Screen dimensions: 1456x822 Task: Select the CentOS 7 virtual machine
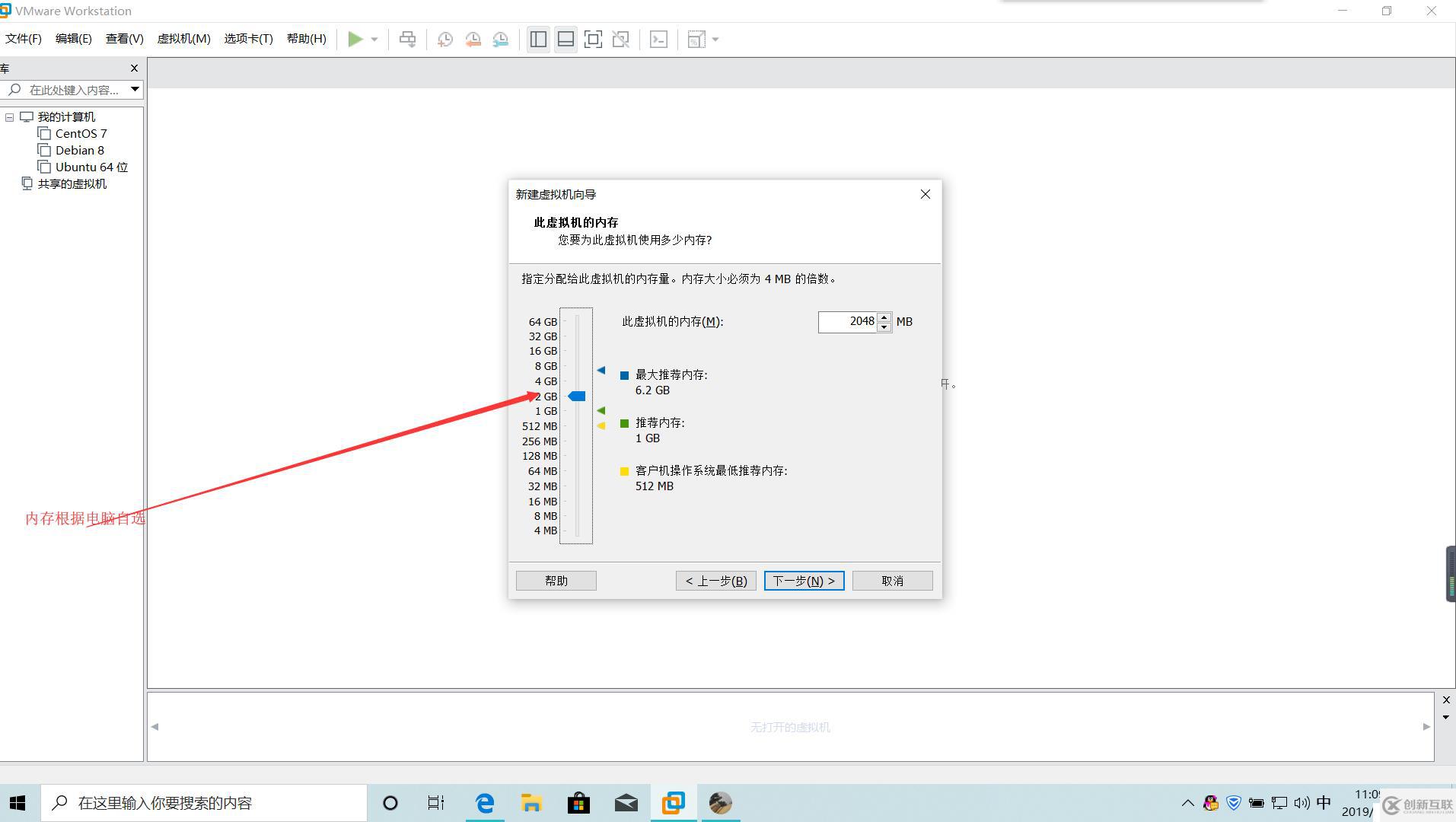81,134
